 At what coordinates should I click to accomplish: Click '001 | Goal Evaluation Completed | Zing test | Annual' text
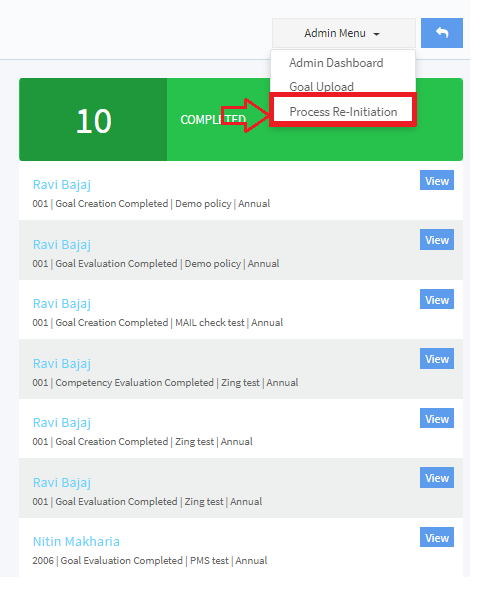pyautogui.click(x=147, y=502)
